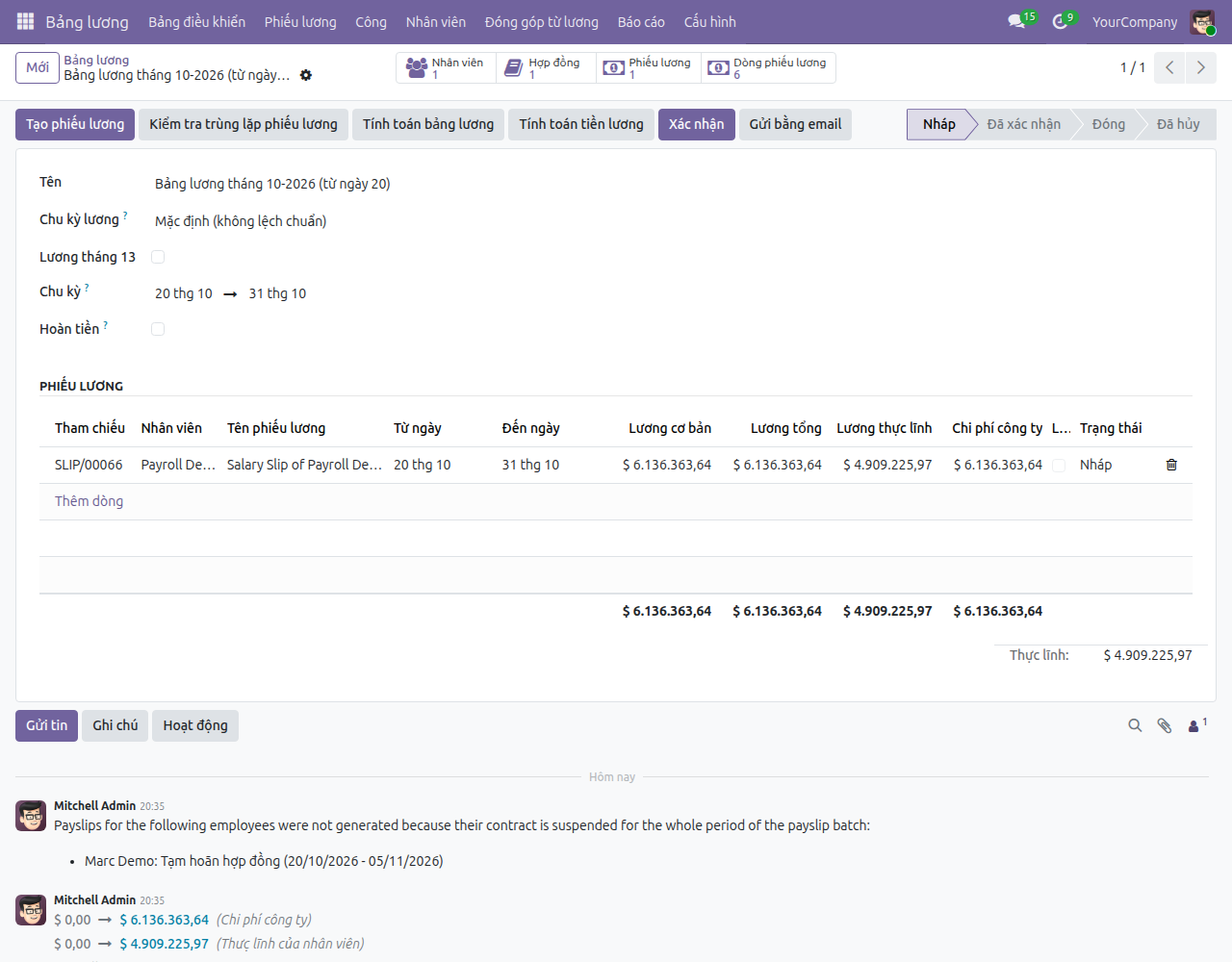The image size is (1232, 962).
Task: Click the Gửi bằng email button
Action: 795,124
